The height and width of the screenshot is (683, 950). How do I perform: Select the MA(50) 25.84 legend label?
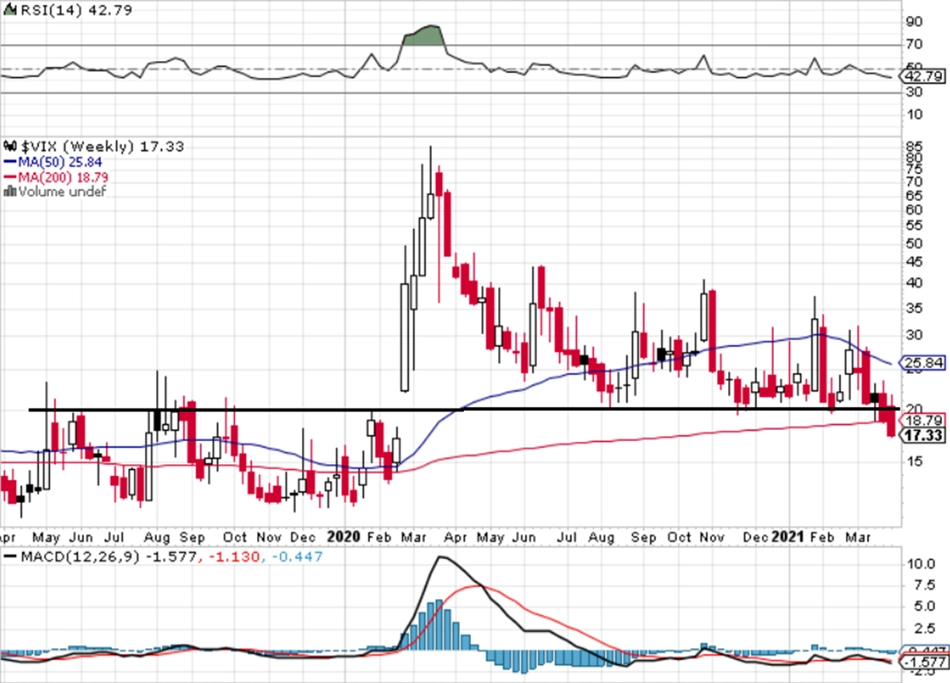click(x=59, y=162)
